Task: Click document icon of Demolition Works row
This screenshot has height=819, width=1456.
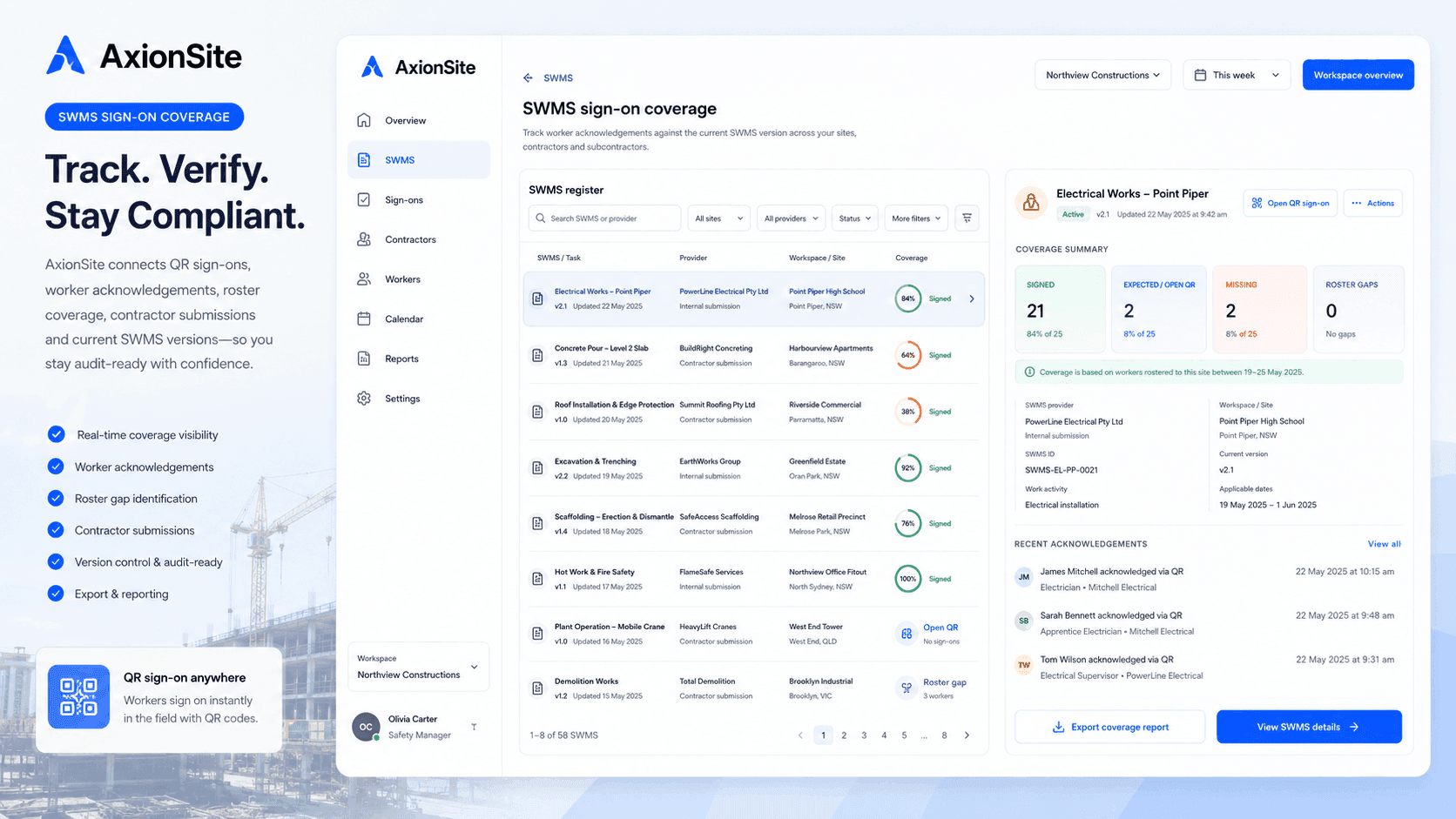Action: tap(537, 688)
